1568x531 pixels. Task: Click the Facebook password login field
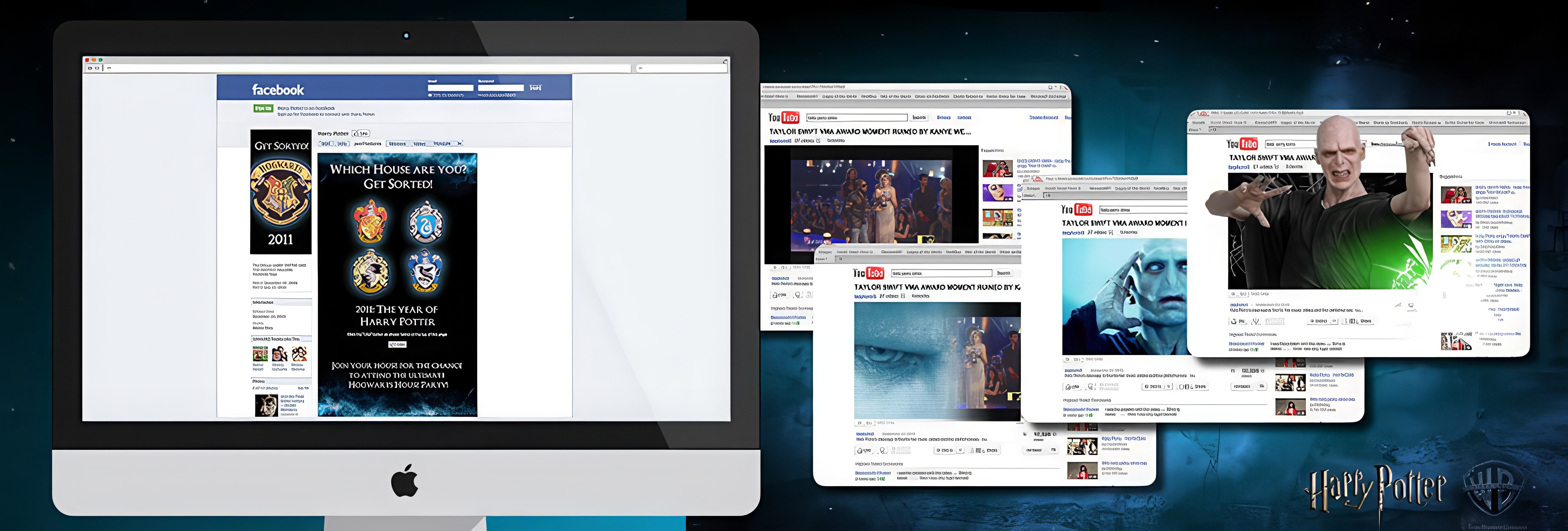[x=500, y=88]
